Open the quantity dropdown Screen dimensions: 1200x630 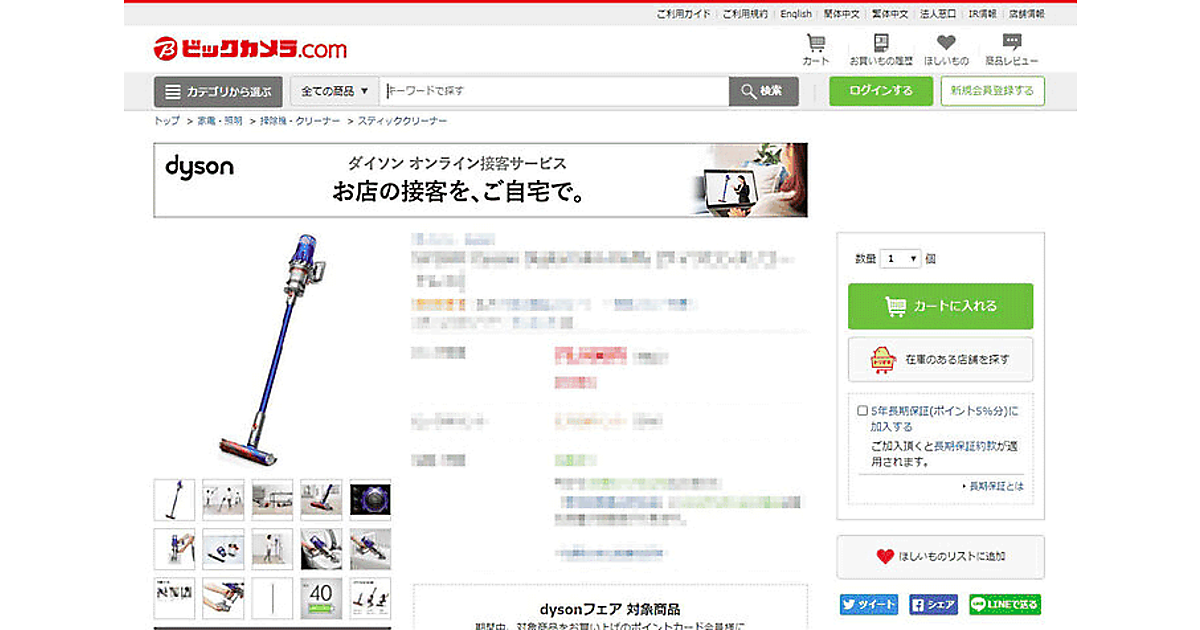900,259
